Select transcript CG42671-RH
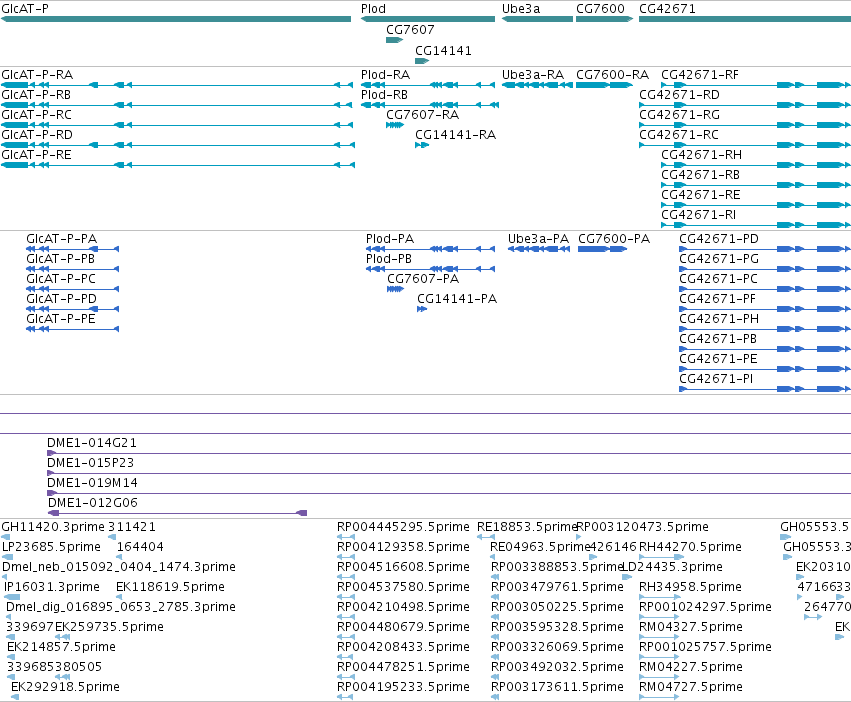851x702 pixels. pyautogui.click(x=701, y=155)
